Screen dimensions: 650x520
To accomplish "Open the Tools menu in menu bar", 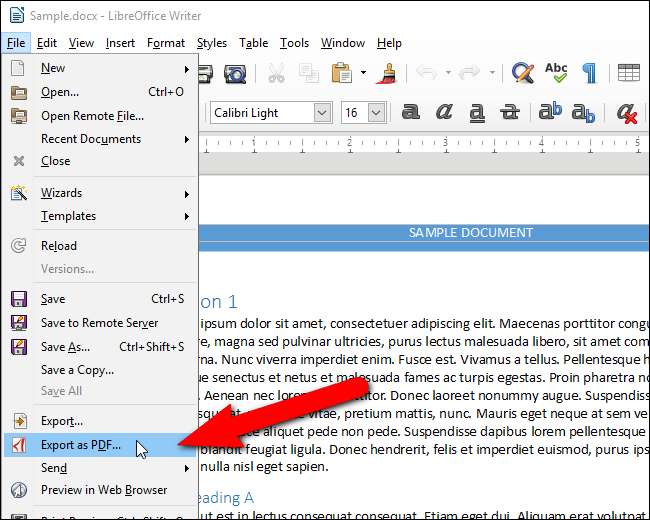I will click(x=294, y=43).
